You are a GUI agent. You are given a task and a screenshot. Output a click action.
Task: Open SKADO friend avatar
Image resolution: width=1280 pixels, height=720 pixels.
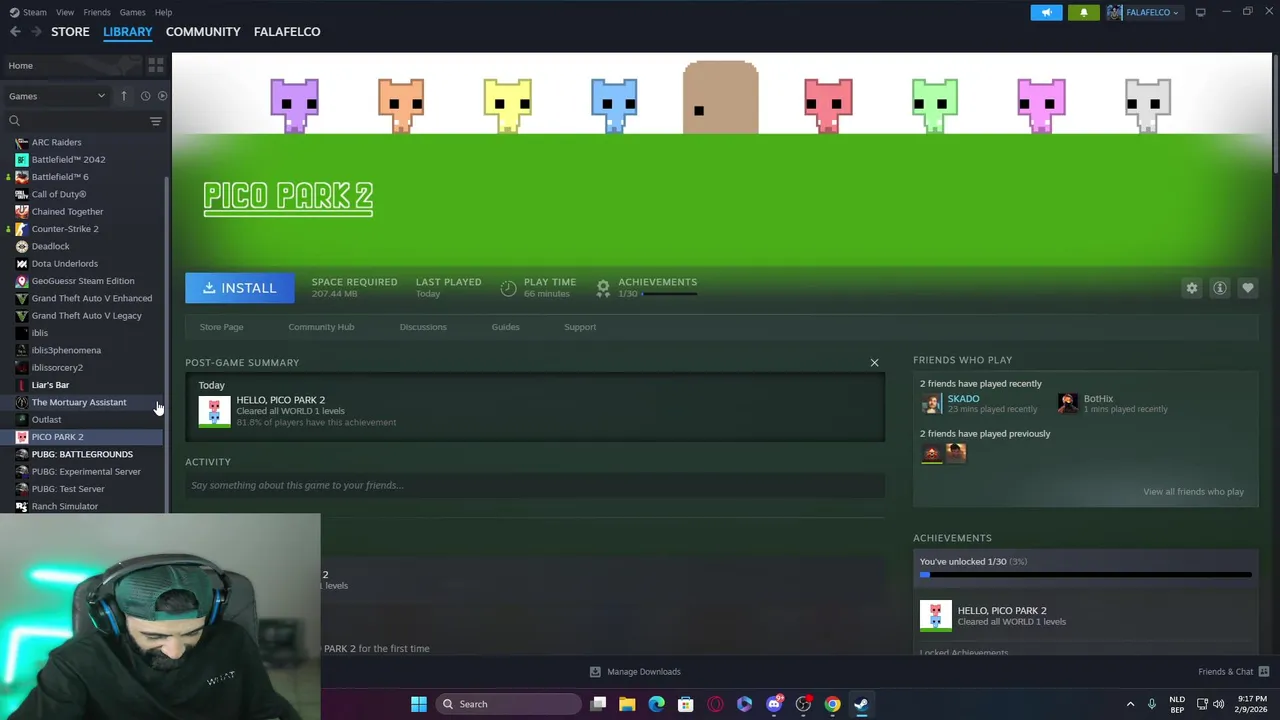click(x=931, y=403)
